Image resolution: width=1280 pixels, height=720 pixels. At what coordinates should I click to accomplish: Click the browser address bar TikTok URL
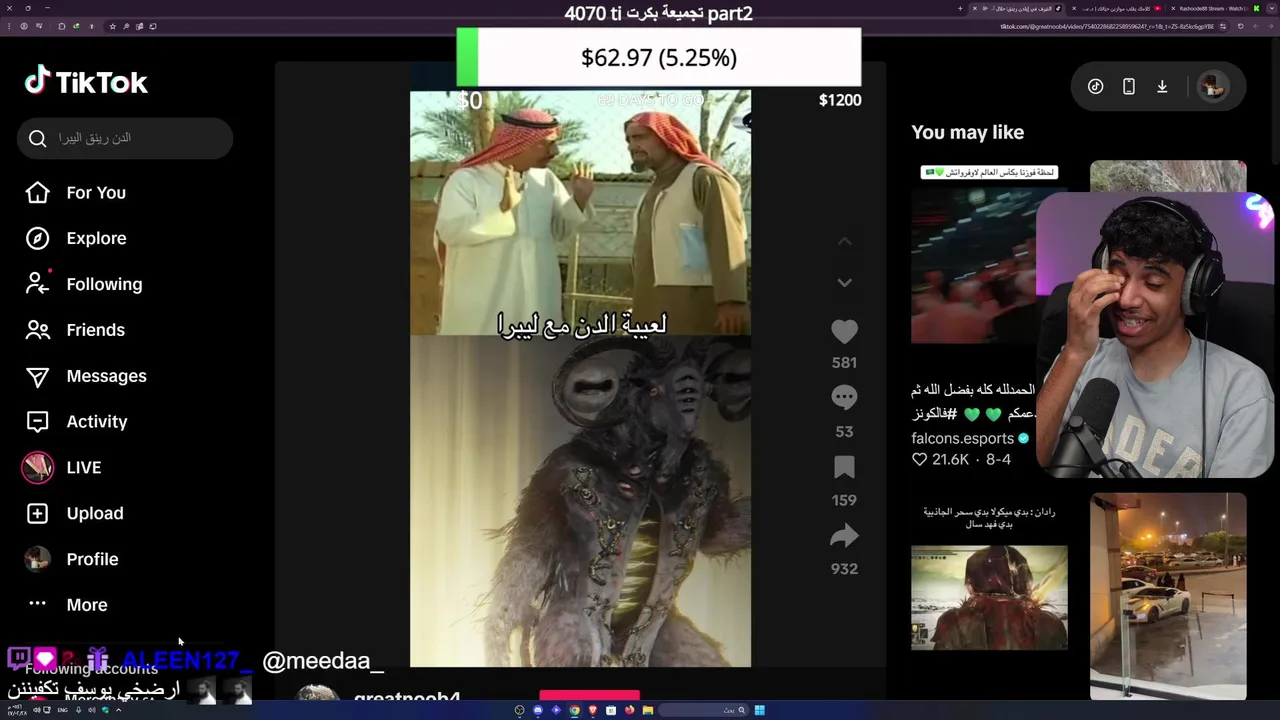[1106, 26]
